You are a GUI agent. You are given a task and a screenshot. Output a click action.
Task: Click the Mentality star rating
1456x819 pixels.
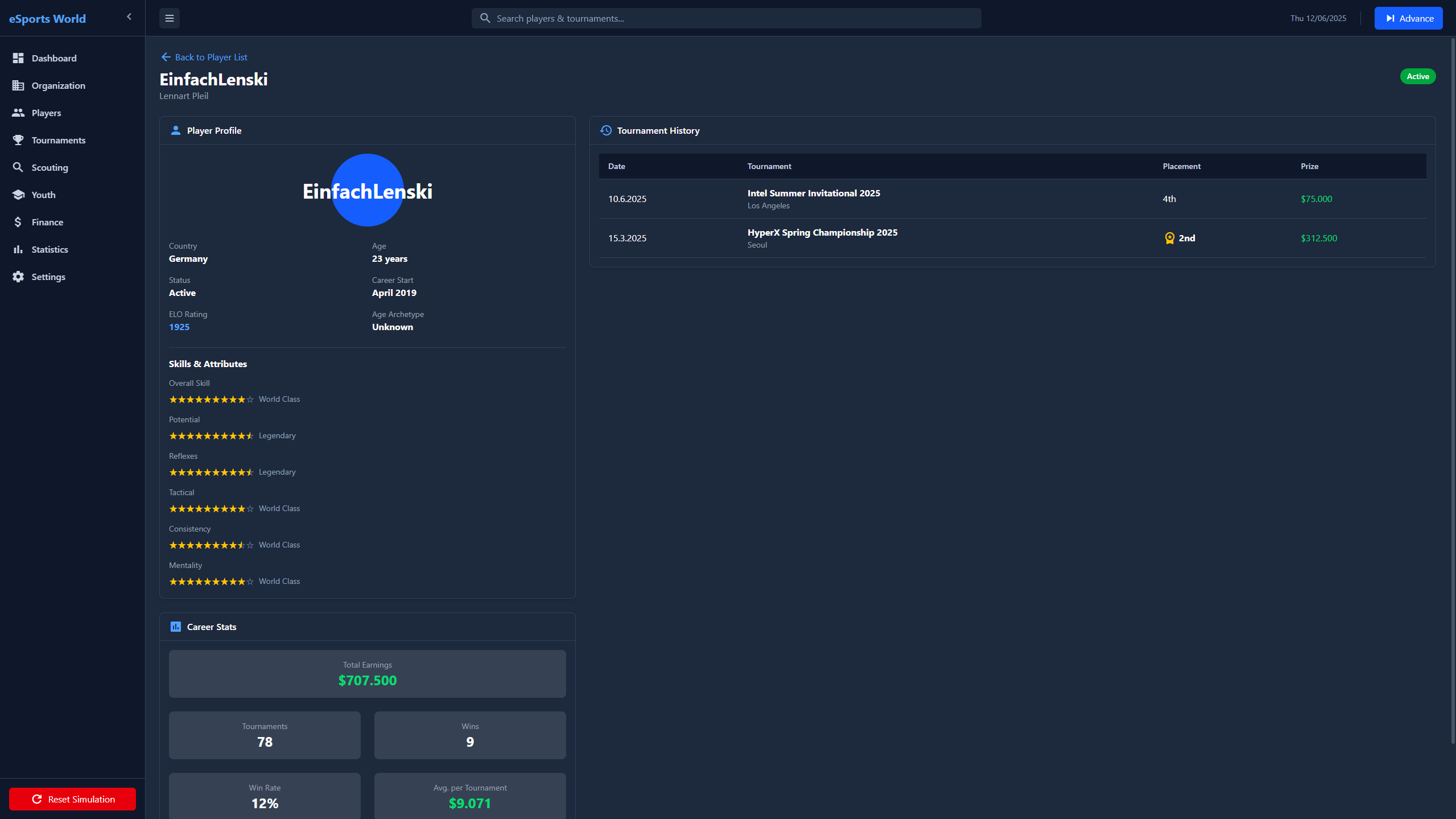(212, 582)
